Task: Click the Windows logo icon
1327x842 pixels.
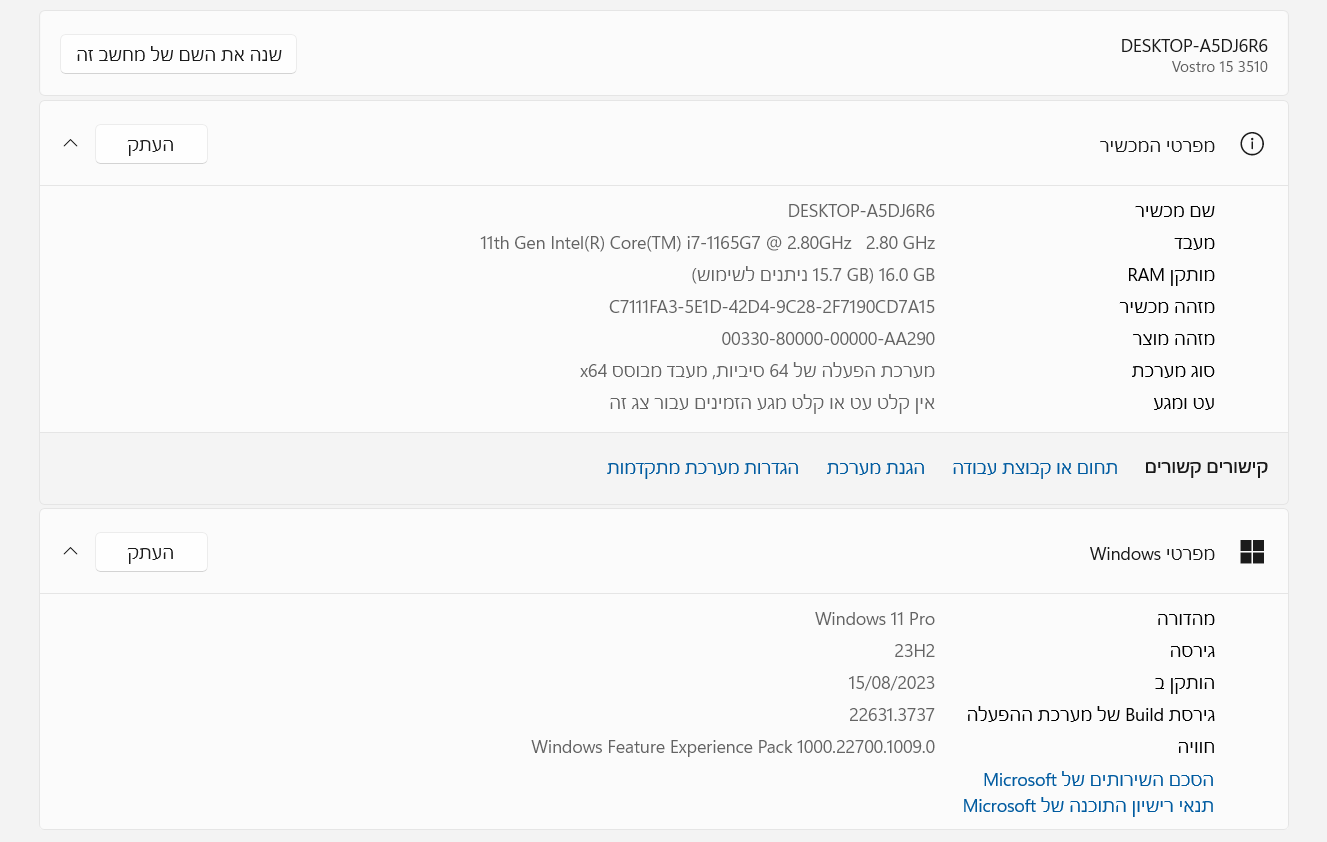Action: tap(1251, 552)
